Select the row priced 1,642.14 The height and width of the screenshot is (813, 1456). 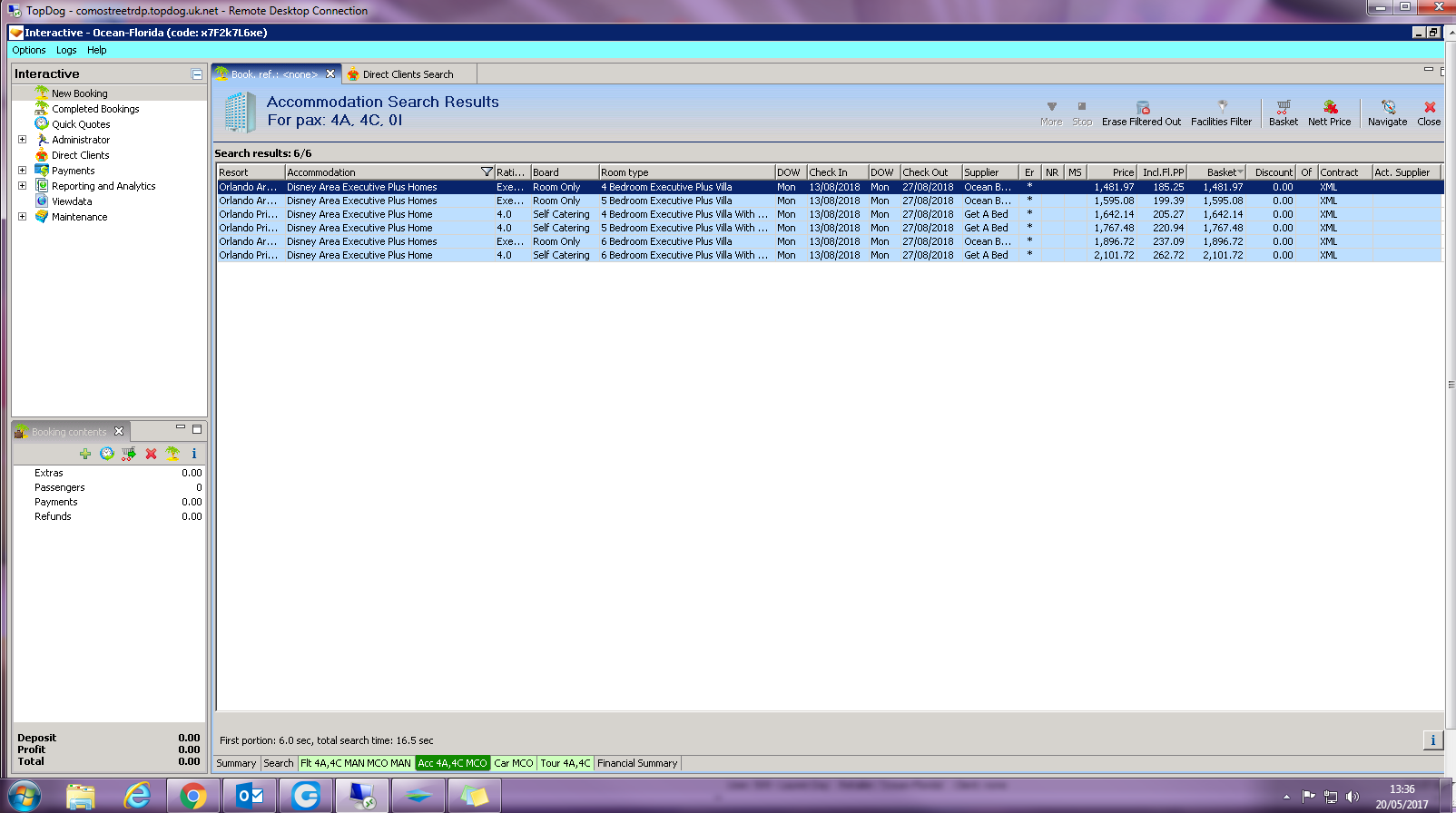pos(829,214)
